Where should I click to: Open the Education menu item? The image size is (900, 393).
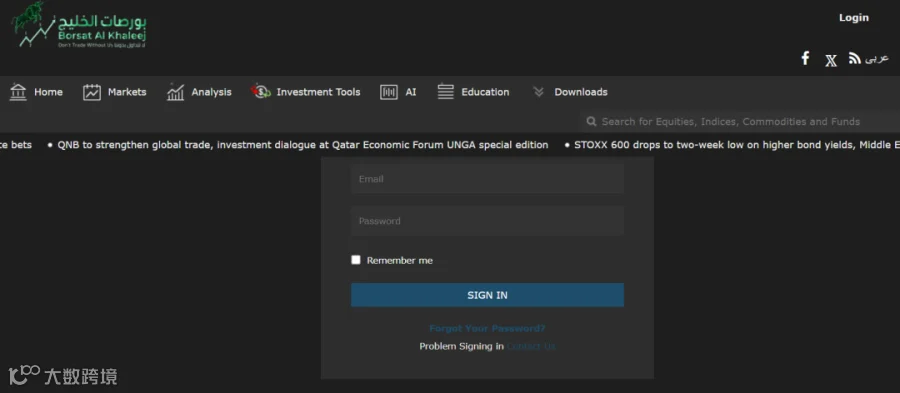pyautogui.click(x=485, y=92)
